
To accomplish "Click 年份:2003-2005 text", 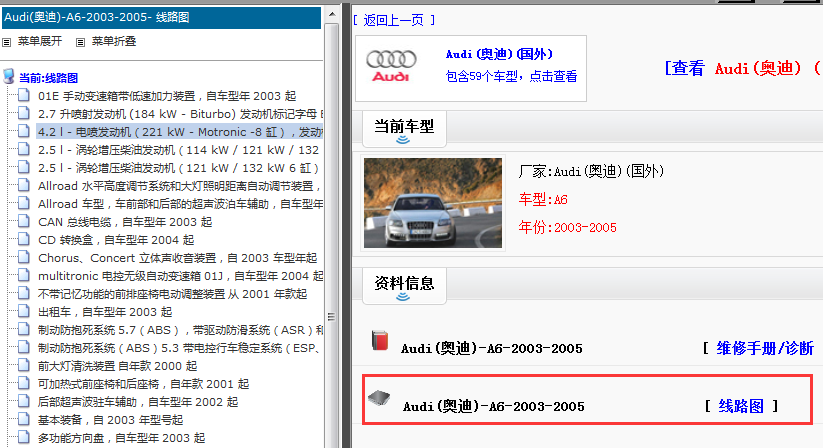I will coord(567,227).
